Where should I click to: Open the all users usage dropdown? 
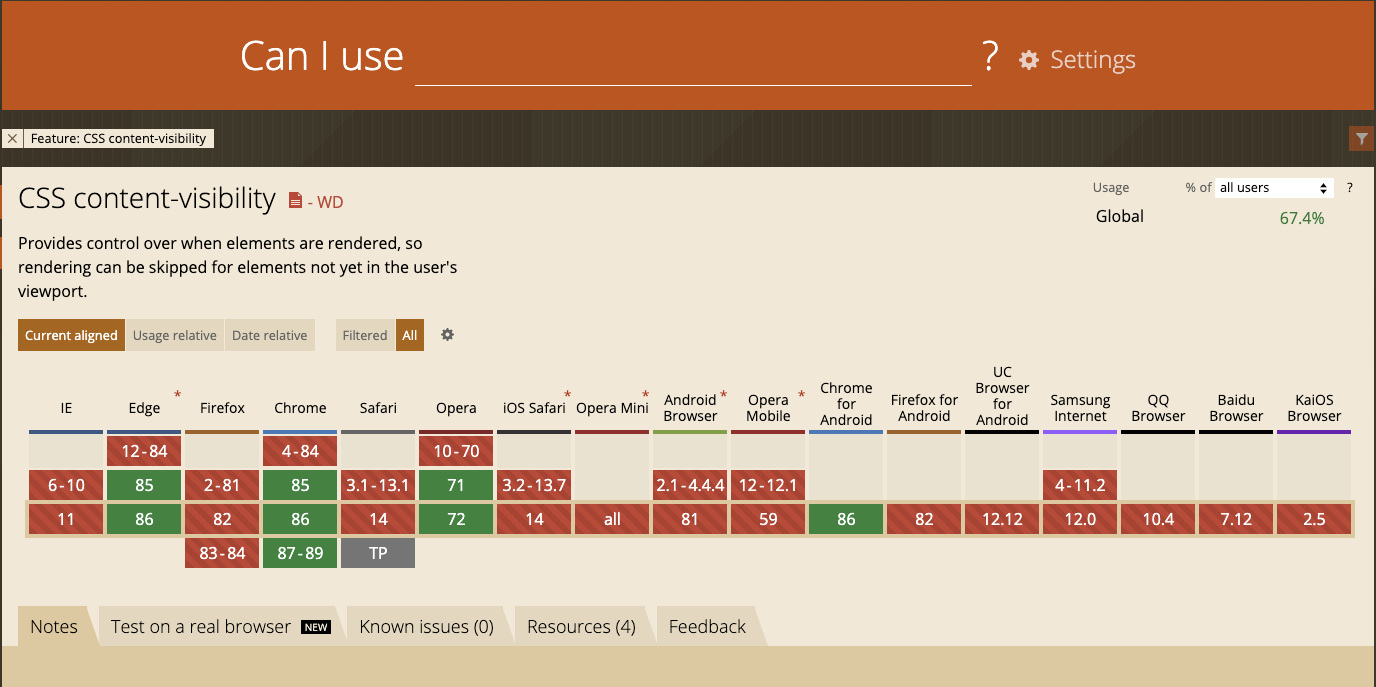pos(1275,188)
